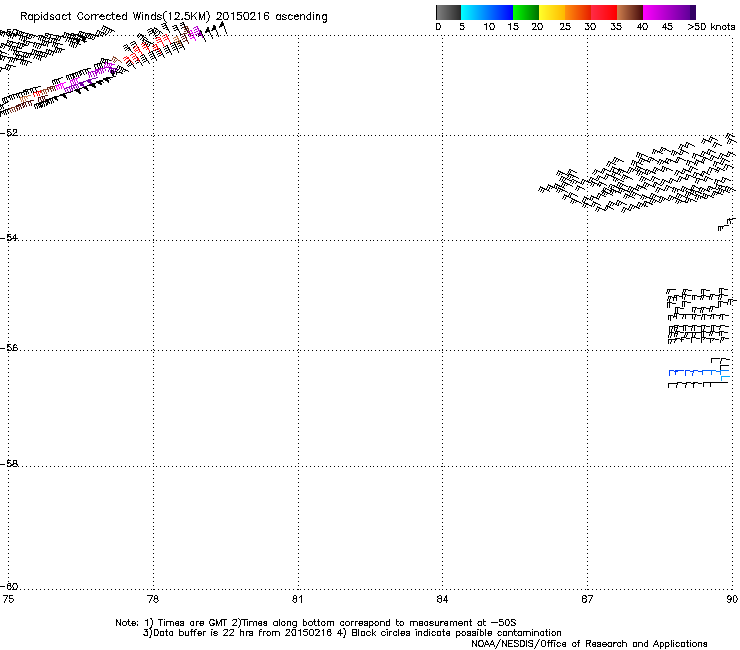Screen dimensions: 740x650
Task: Click the '35' legend label
Action: (x=616, y=27)
